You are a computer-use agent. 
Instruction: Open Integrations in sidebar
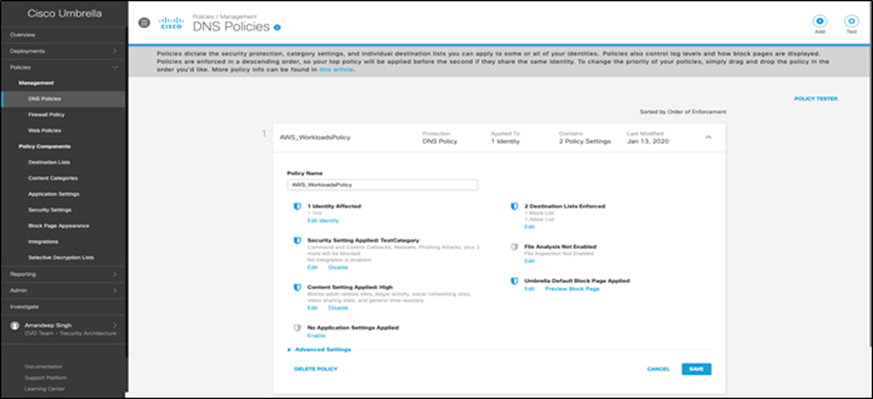point(43,242)
